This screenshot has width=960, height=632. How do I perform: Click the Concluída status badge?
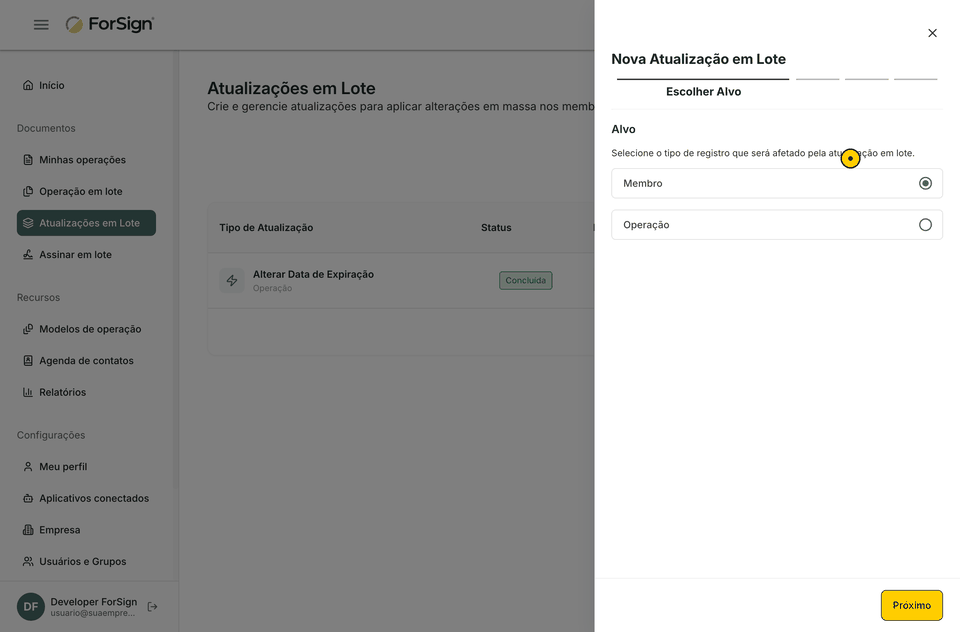[x=525, y=280]
